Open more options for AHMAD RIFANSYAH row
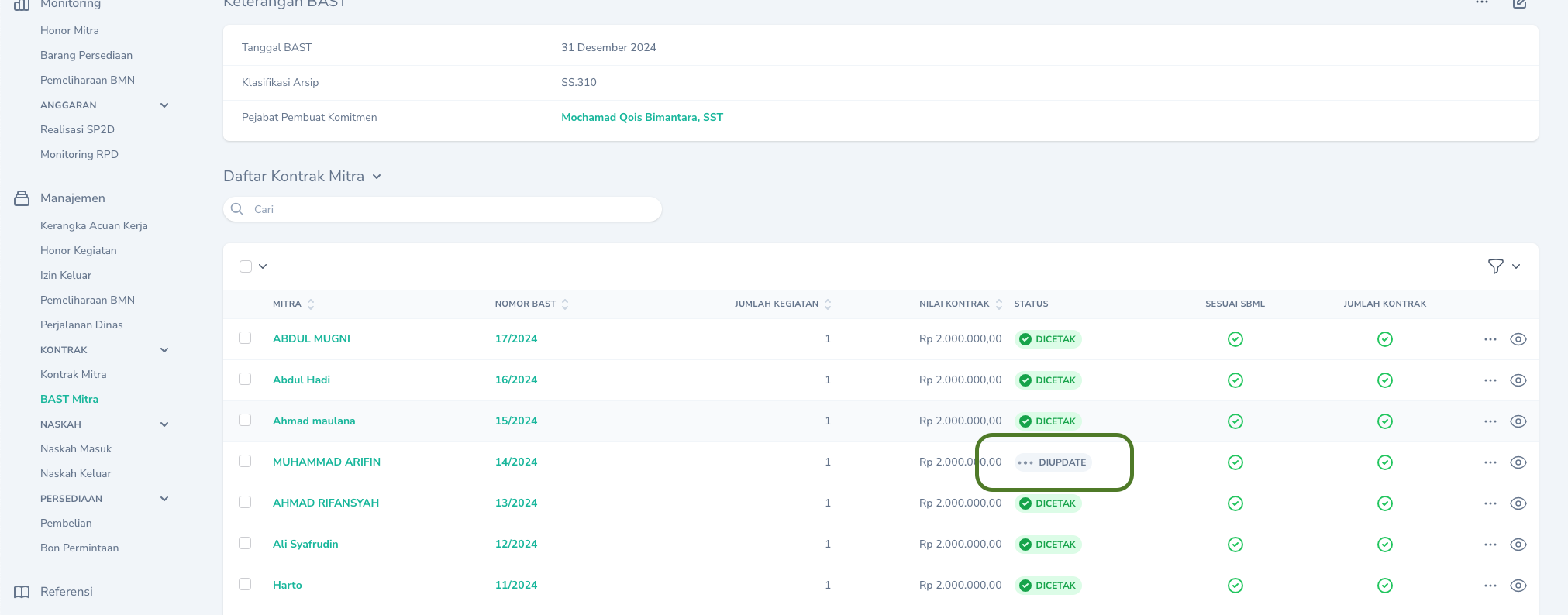 tap(1490, 503)
